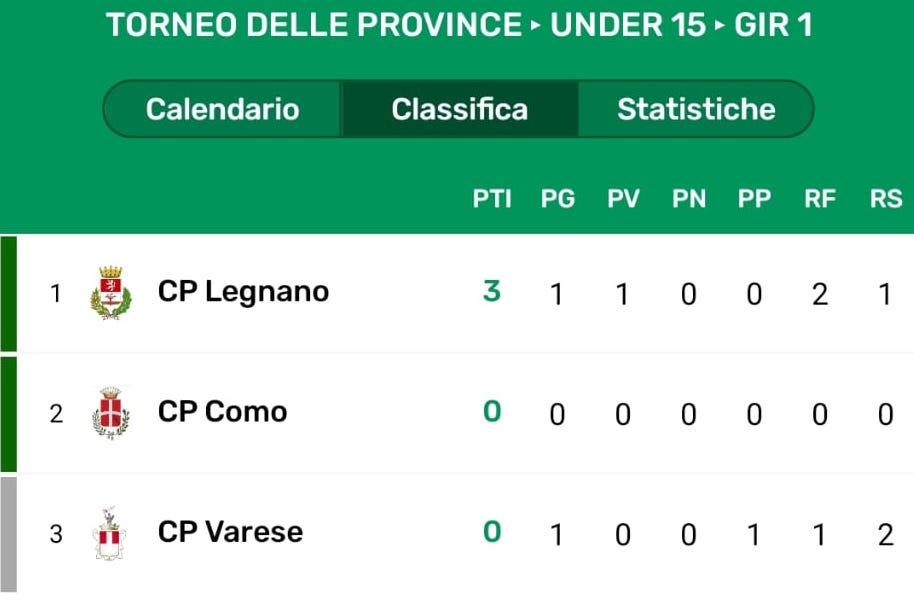Viewport: 914px width, 608px height.
Task: Click TORNEO DELLE PROVINCE in the title
Action: coord(314,25)
